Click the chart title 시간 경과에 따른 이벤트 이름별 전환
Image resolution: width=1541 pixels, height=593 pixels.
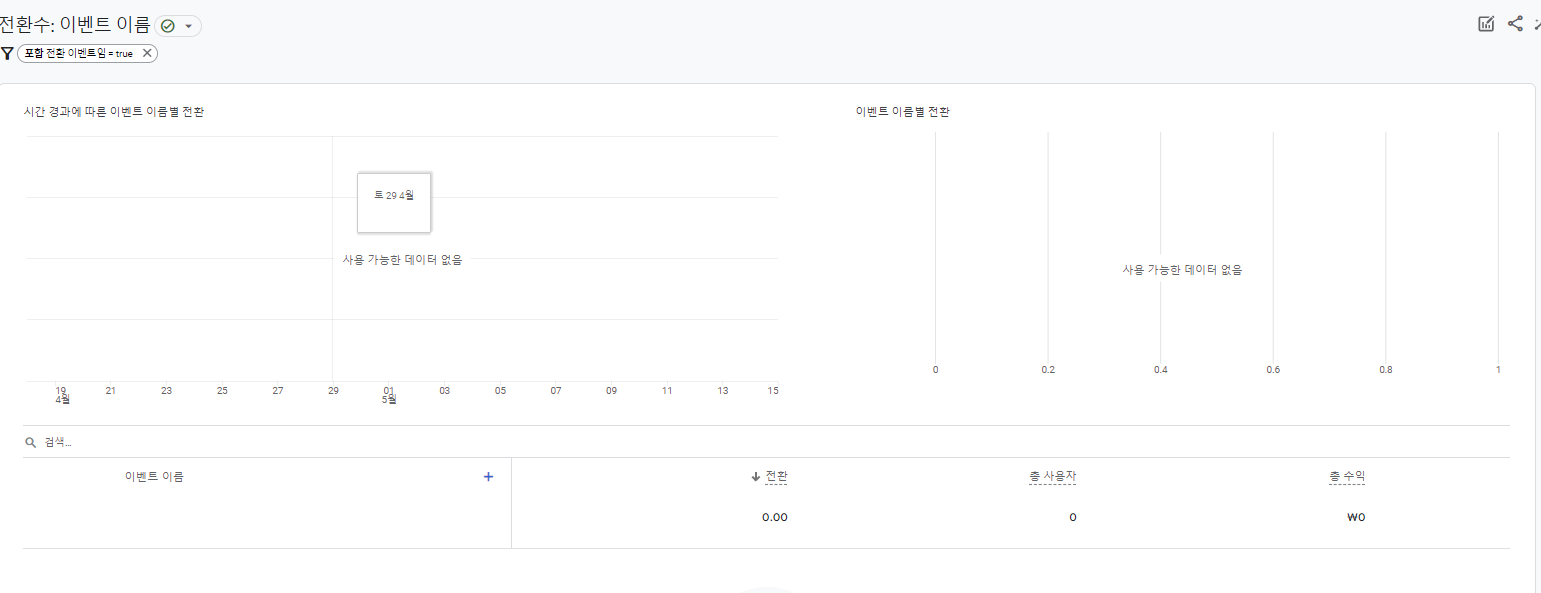114,112
